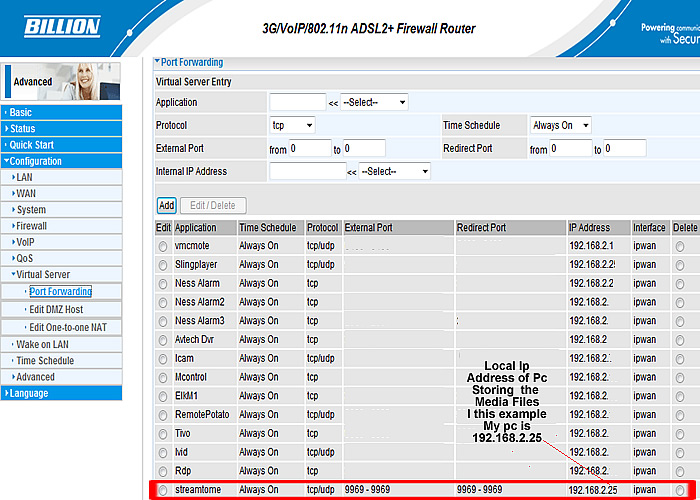Click the Interface column header
Screen dimensions: 700x500
click(x=649, y=228)
